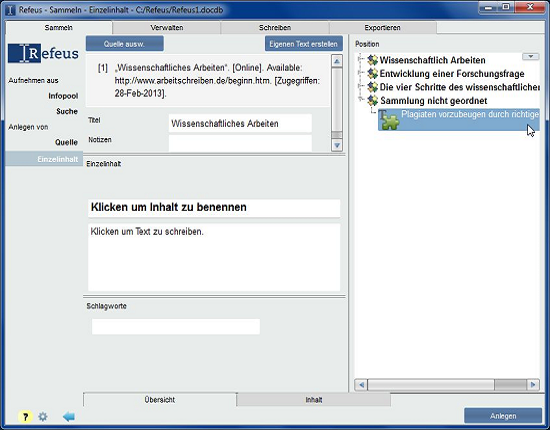Click puzzle icon of Entwicklung einer Forschungsfrage
Screen dimensions: 550x430
373,74
